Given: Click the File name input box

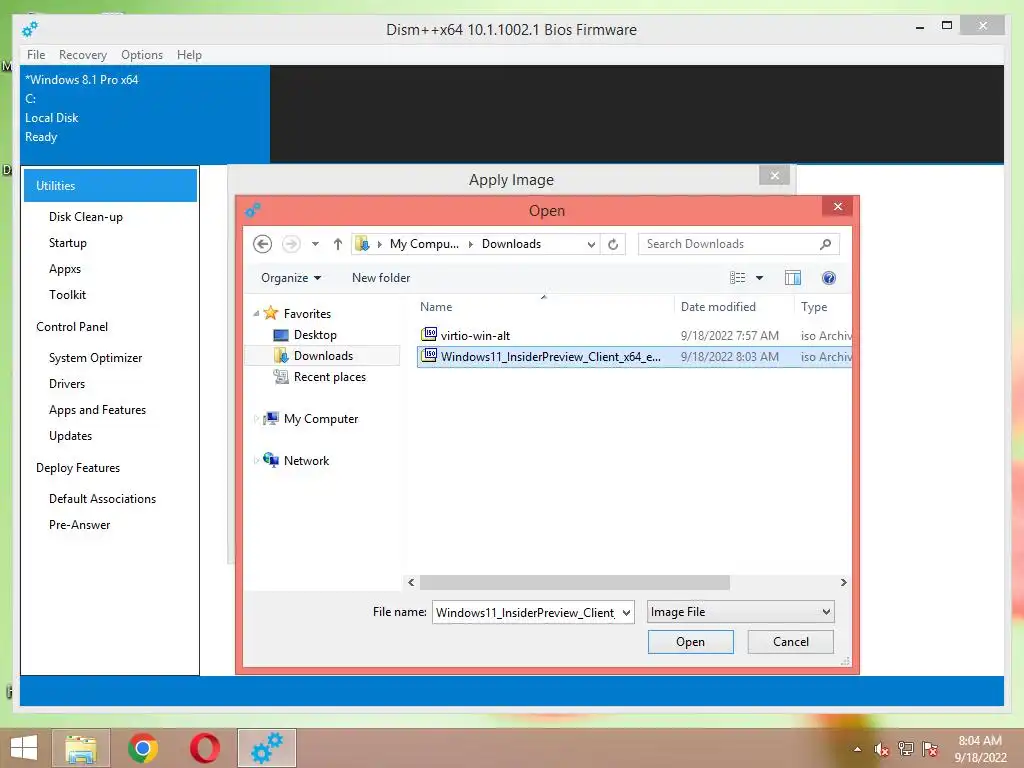Looking at the screenshot, I should pyautogui.click(x=525, y=613).
